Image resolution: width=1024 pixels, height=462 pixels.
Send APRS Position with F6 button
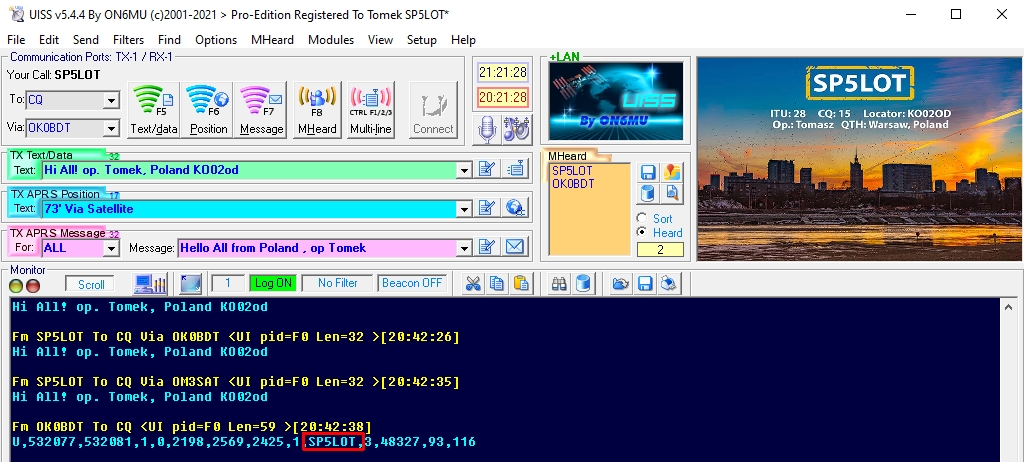click(x=208, y=110)
